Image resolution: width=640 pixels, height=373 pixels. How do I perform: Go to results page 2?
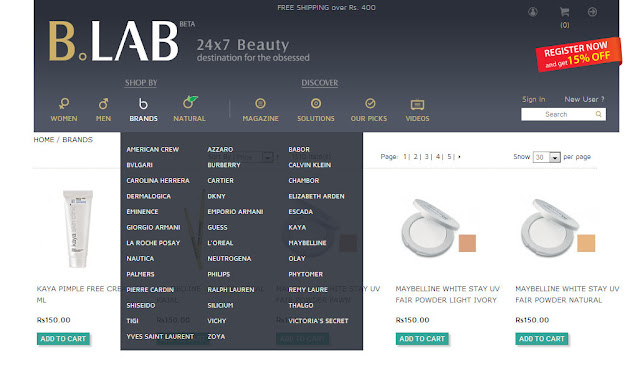click(x=416, y=157)
